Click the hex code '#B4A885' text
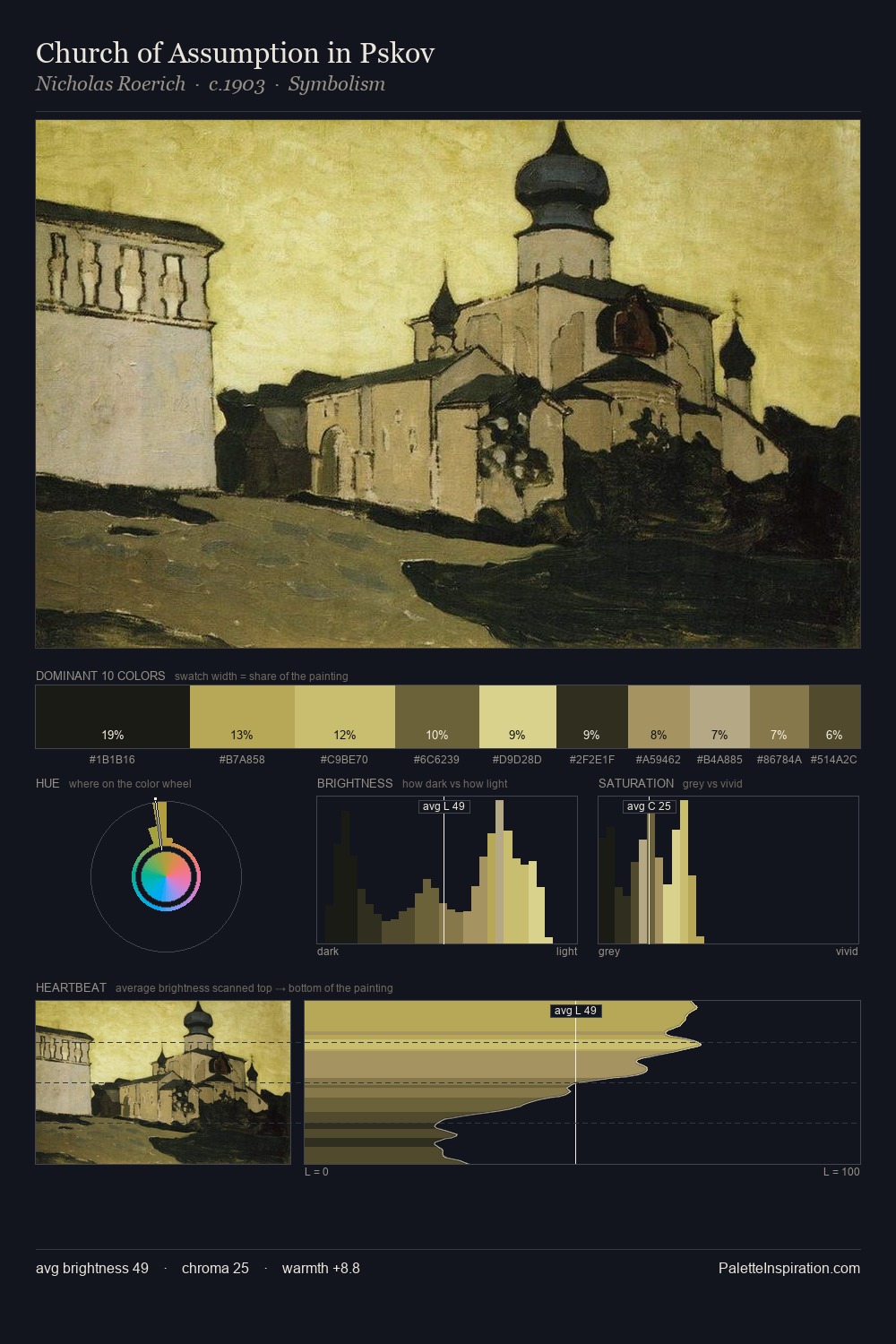The image size is (896, 1344). [x=719, y=759]
